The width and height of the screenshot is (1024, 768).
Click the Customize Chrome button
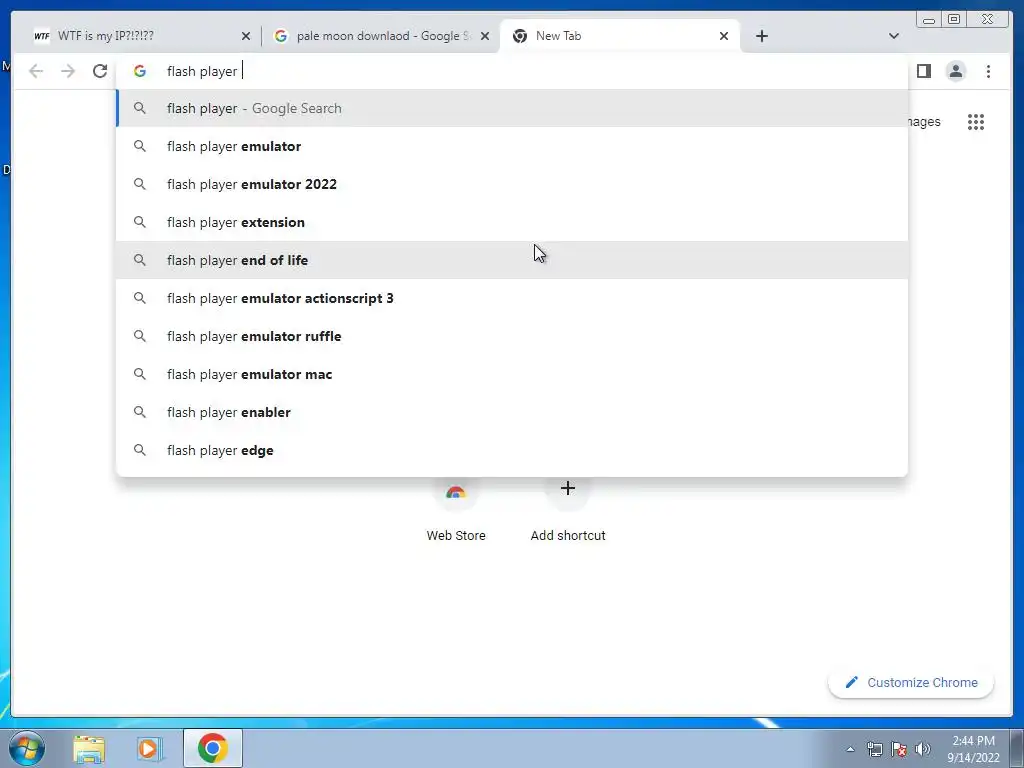911,682
